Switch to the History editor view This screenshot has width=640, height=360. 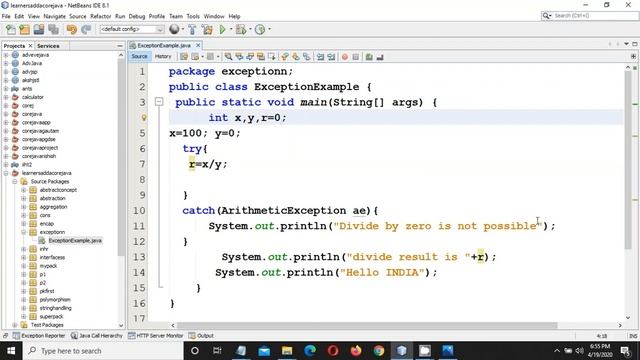[x=163, y=56]
